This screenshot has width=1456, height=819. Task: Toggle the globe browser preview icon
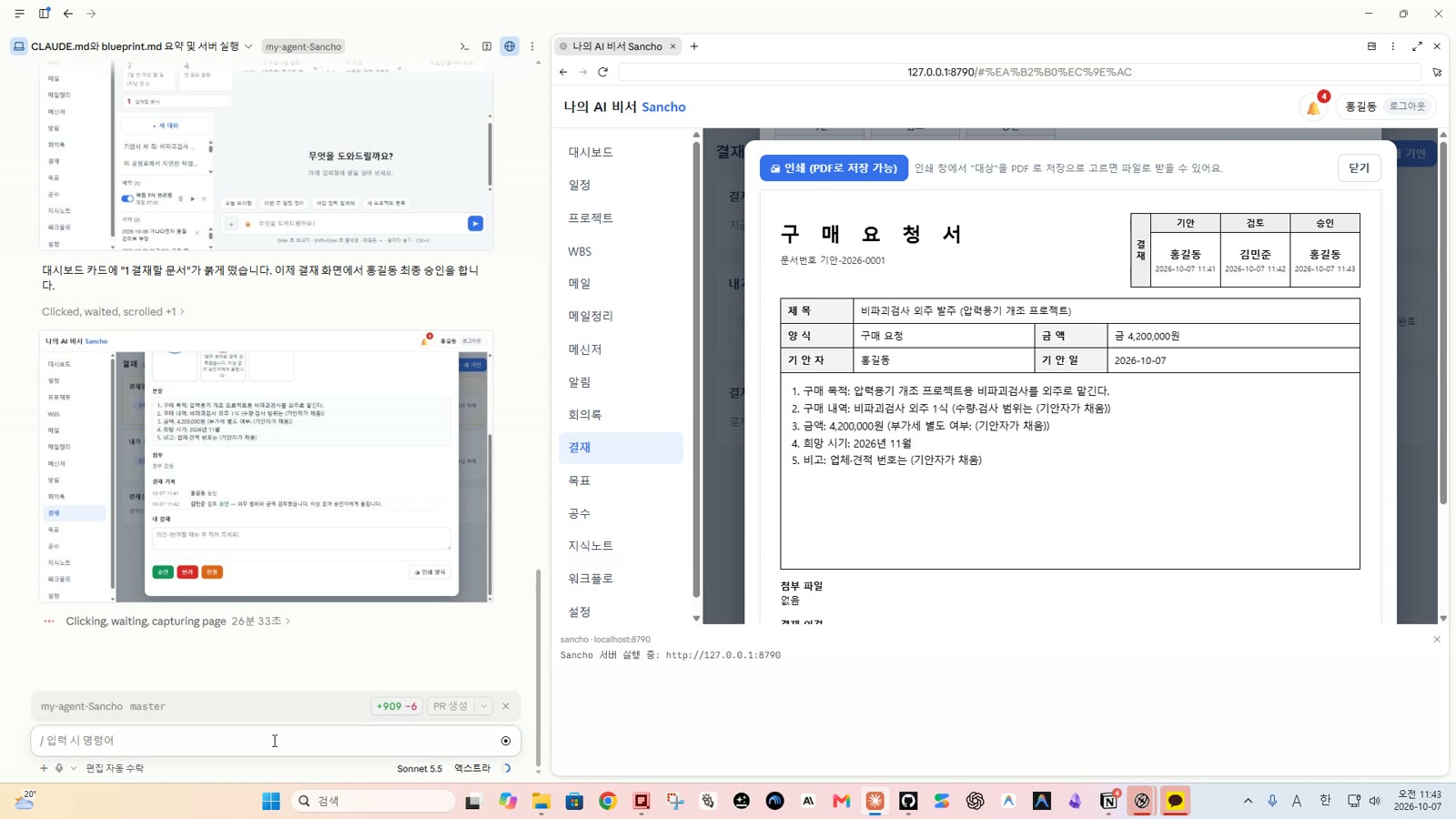(x=510, y=46)
